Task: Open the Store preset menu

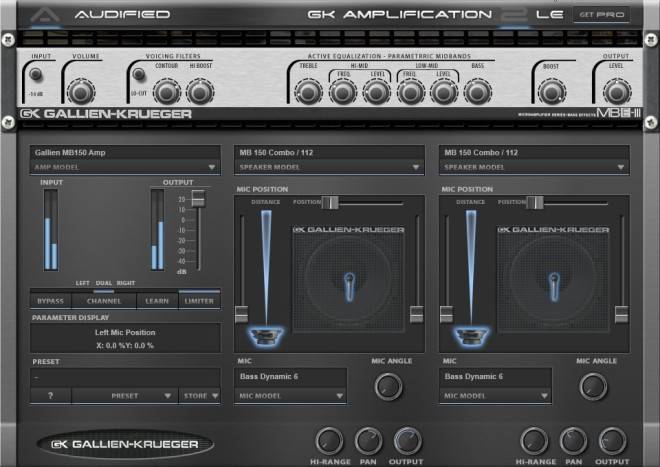Action: [200, 395]
